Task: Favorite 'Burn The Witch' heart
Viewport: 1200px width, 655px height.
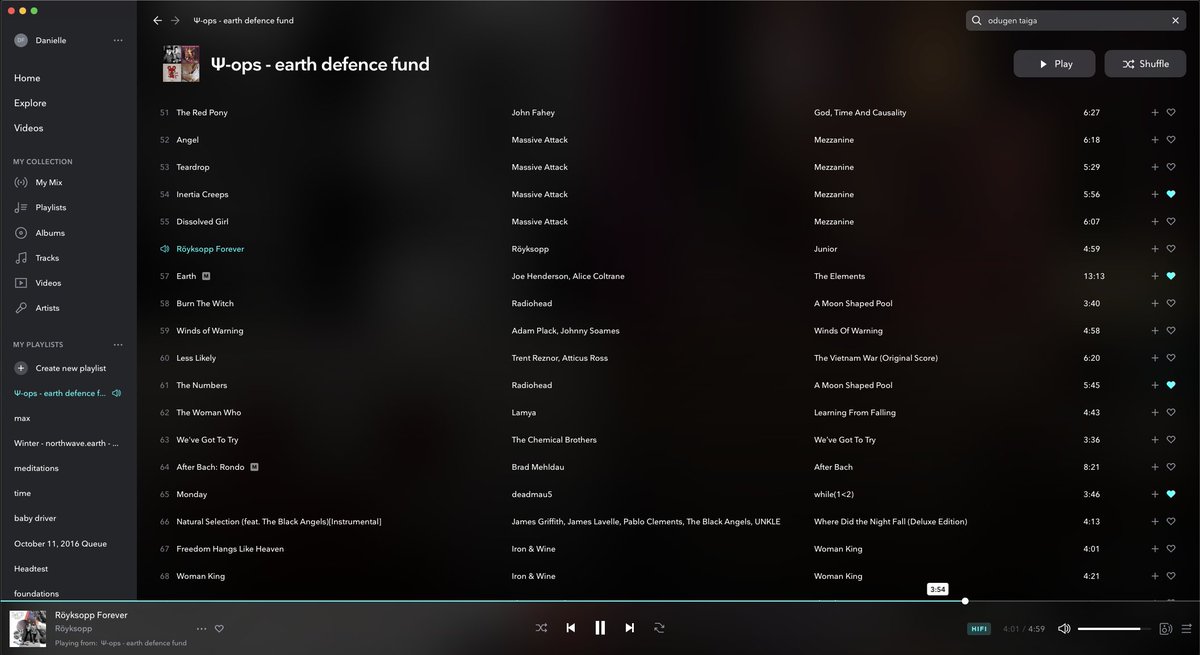Action: 1171,303
